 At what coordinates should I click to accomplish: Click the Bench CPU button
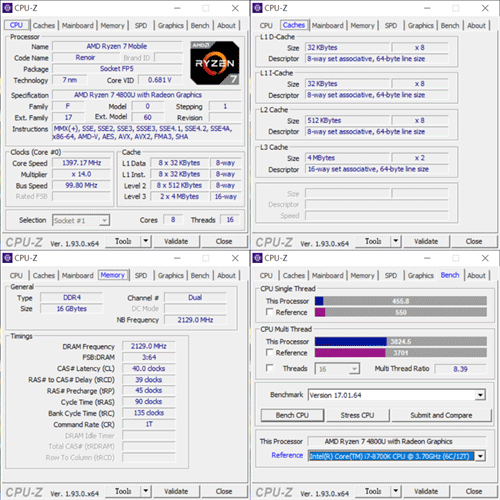click(292, 415)
